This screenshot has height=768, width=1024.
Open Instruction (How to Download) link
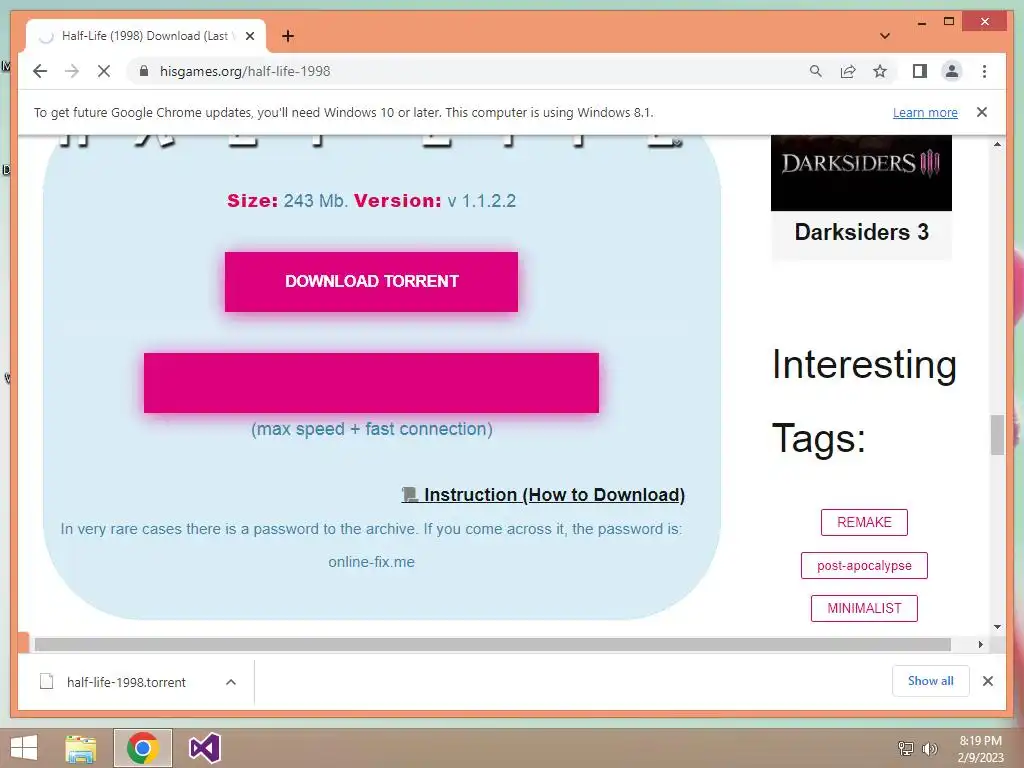[543, 495]
